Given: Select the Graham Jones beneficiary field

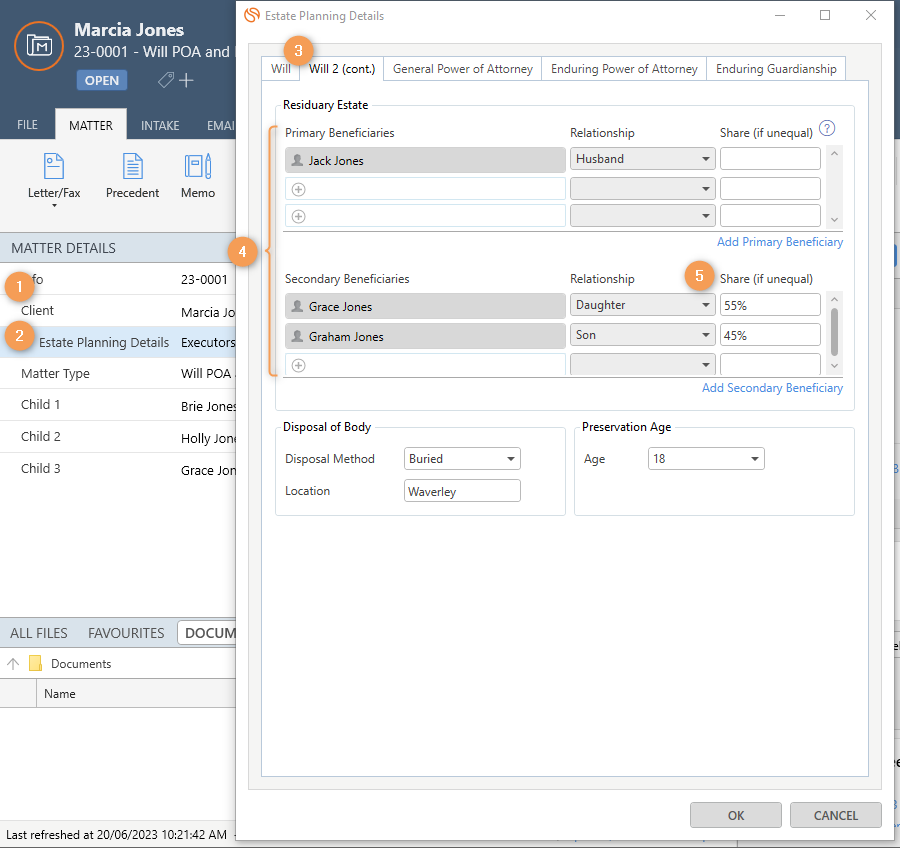Looking at the screenshot, I should point(425,336).
